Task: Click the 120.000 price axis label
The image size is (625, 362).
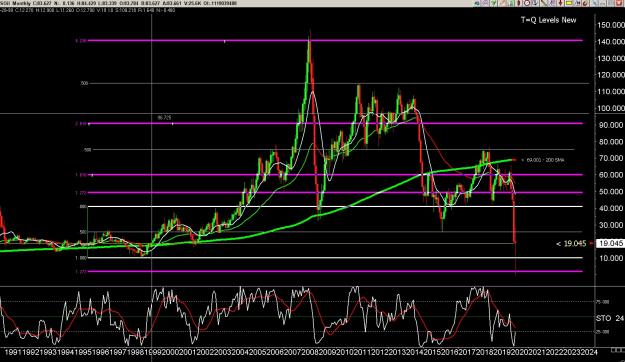Action: (x=611, y=75)
